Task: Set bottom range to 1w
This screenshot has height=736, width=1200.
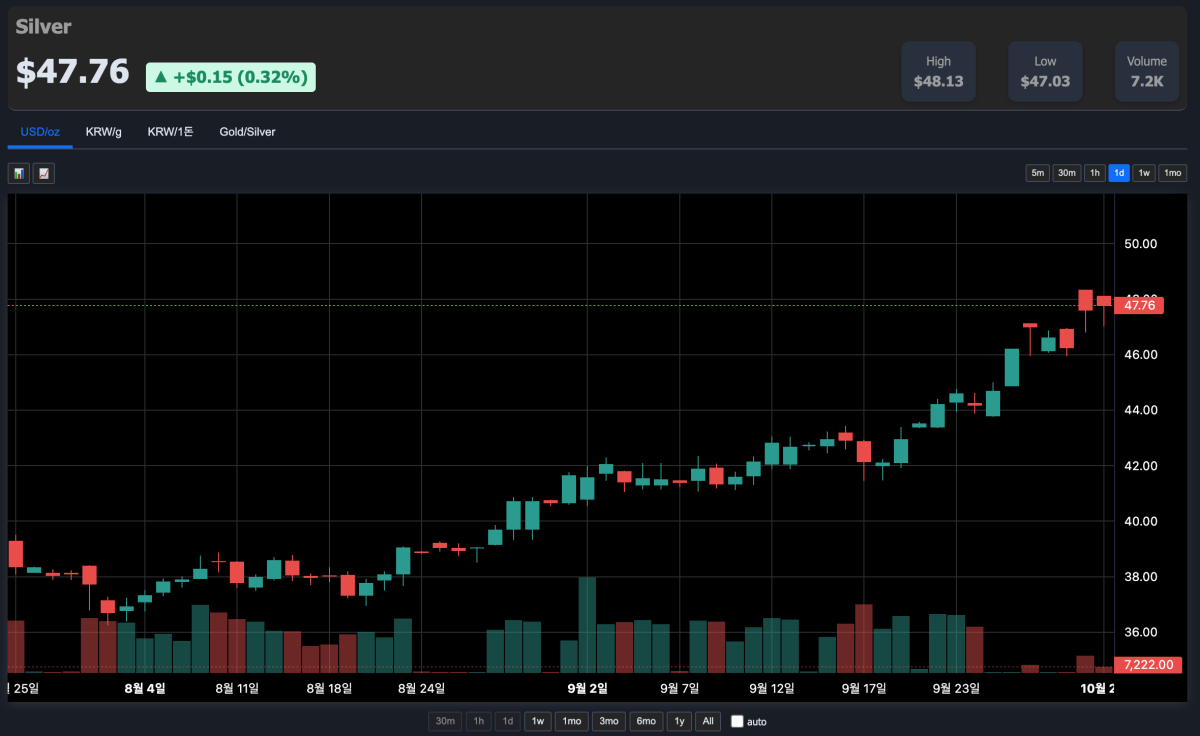Action: pyautogui.click(x=538, y=721)
